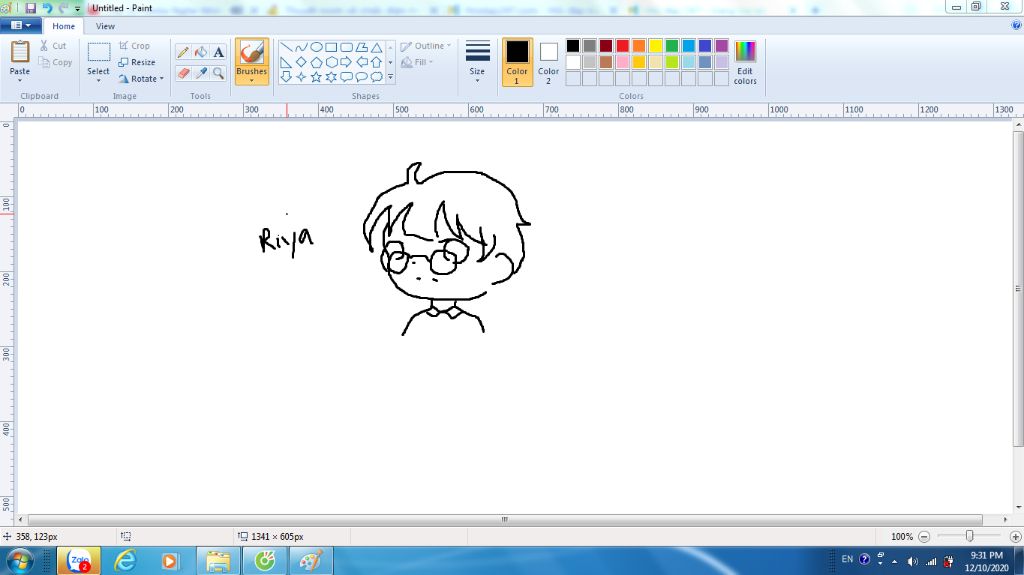This screenshot has width=1024, height=575.
Task: Open the Paste dropdown arrow
Action: 20,80
